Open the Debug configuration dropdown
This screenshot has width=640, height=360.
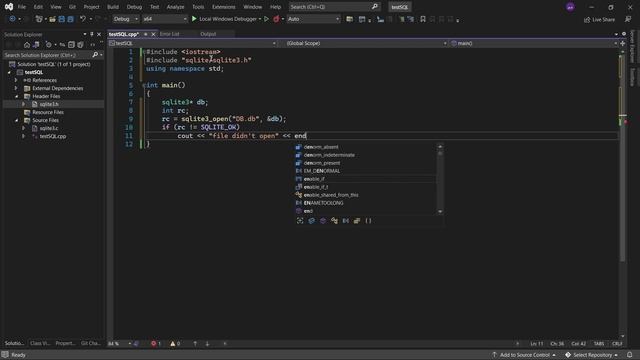[x=125, y=19]
